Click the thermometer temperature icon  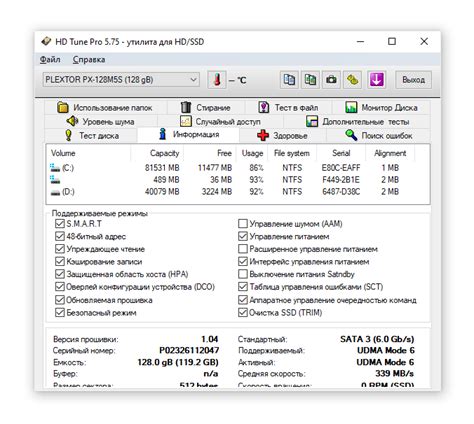tap(217, 80)
